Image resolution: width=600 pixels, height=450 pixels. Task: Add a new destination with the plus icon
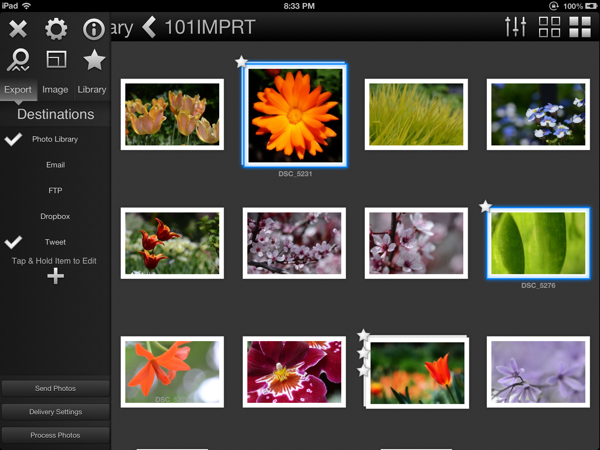55,276
